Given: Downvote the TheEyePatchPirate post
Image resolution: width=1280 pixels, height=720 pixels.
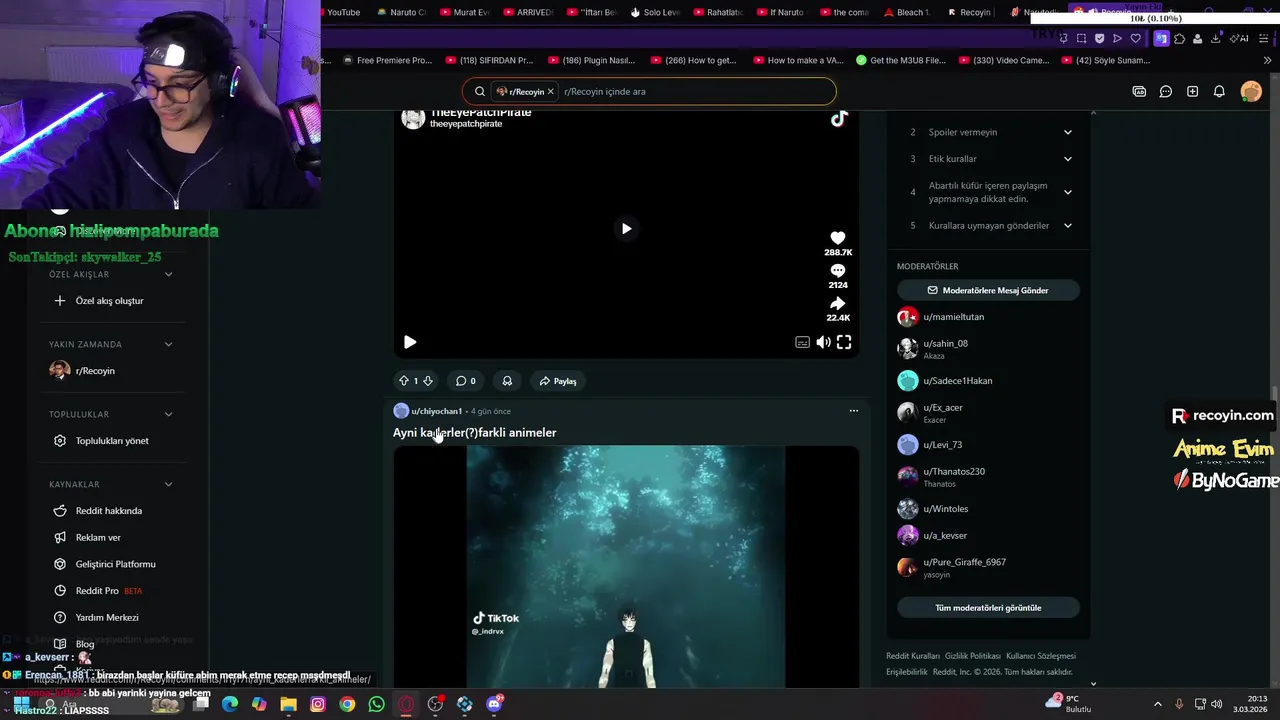Looking at the screenshot, I should [428, 381].
